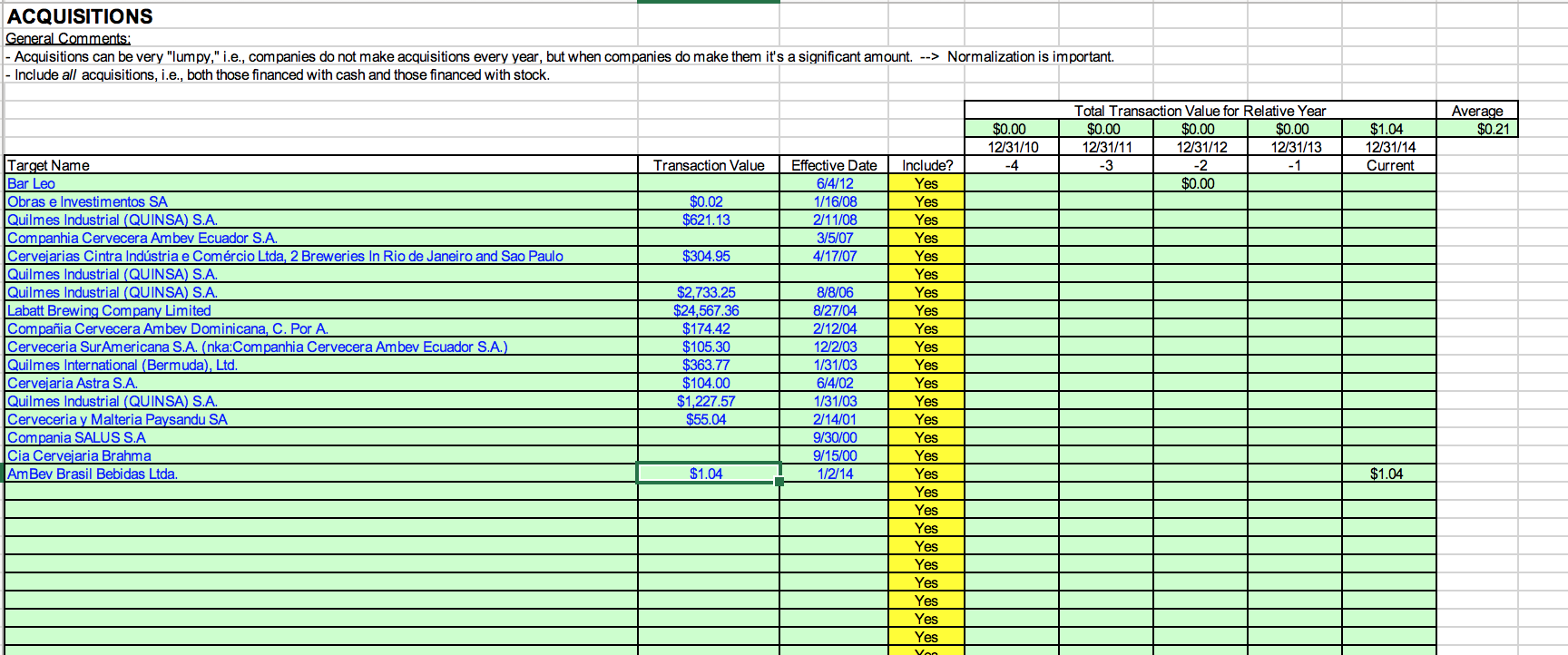Click the 12/31/11 year-end date cell
This screenshot has height=655, width=1568.
tap(1107, 147)
